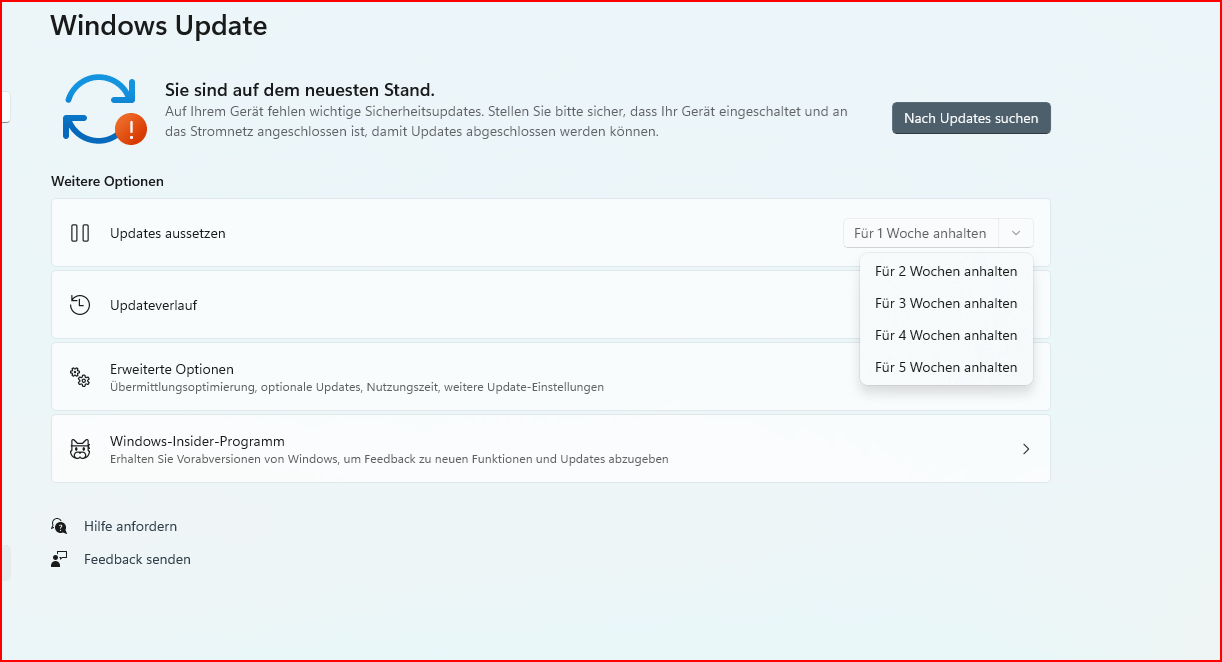This screenshot has height=662, width=1222.
Task: Click the Übermittlungsoptimierung description text
Action: (357, 387)
